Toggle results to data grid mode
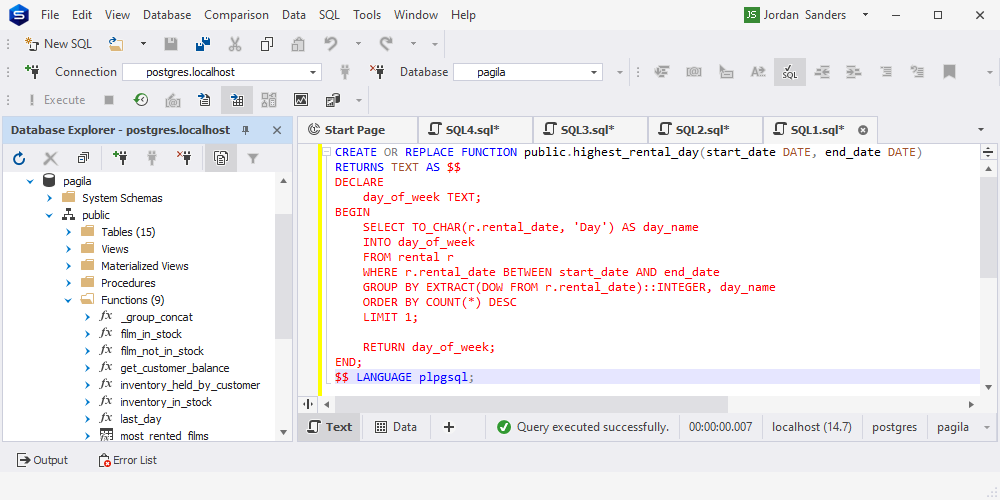This screenshot has height=500, width=1000. [237, 99]
